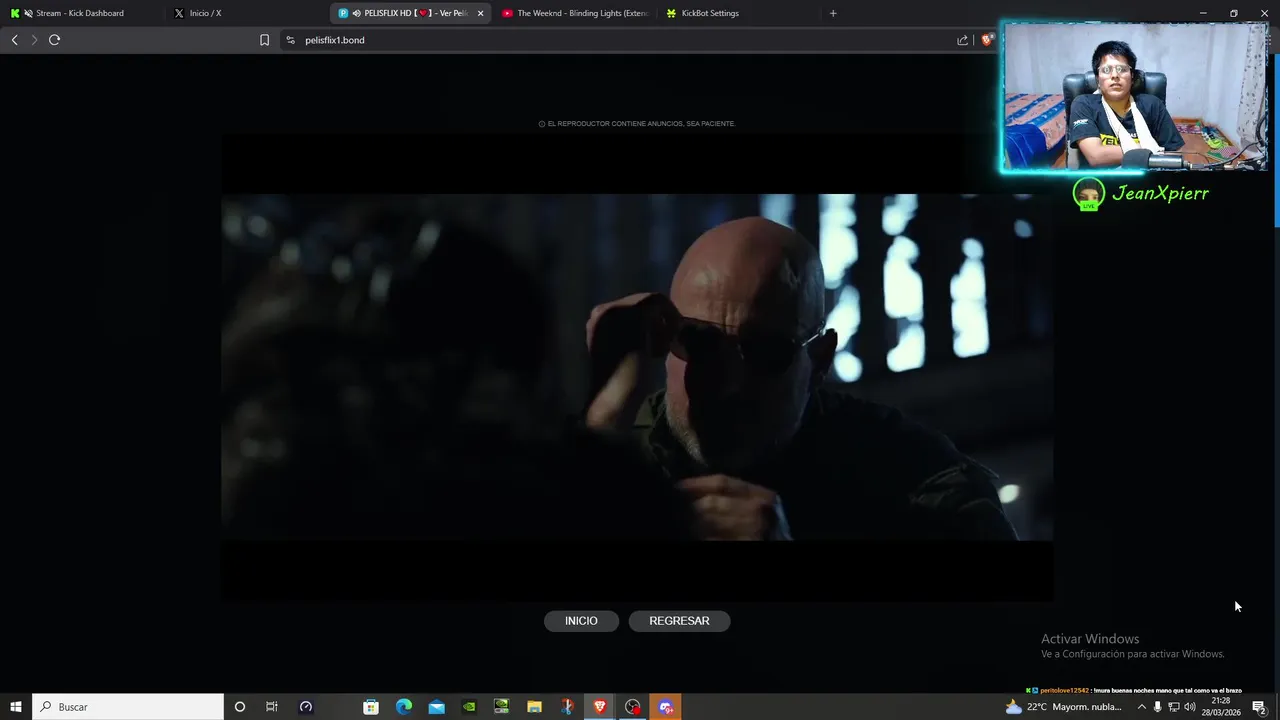Switch to The Weeknd Blinding Lights tab
This screenshot has height=720, width=1280.
574,13
